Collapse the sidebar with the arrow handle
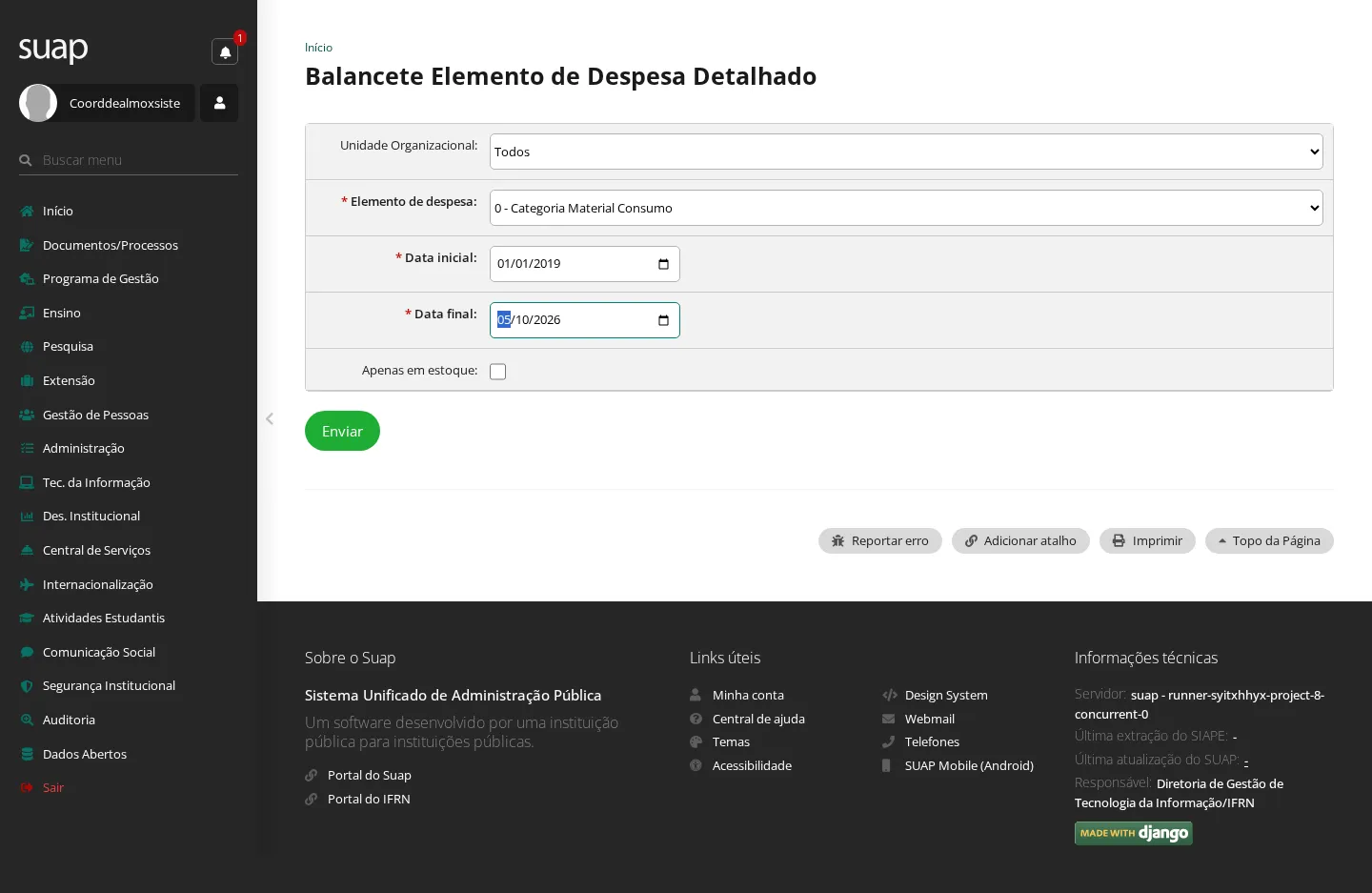1372x893 pixels. (270, 418)
